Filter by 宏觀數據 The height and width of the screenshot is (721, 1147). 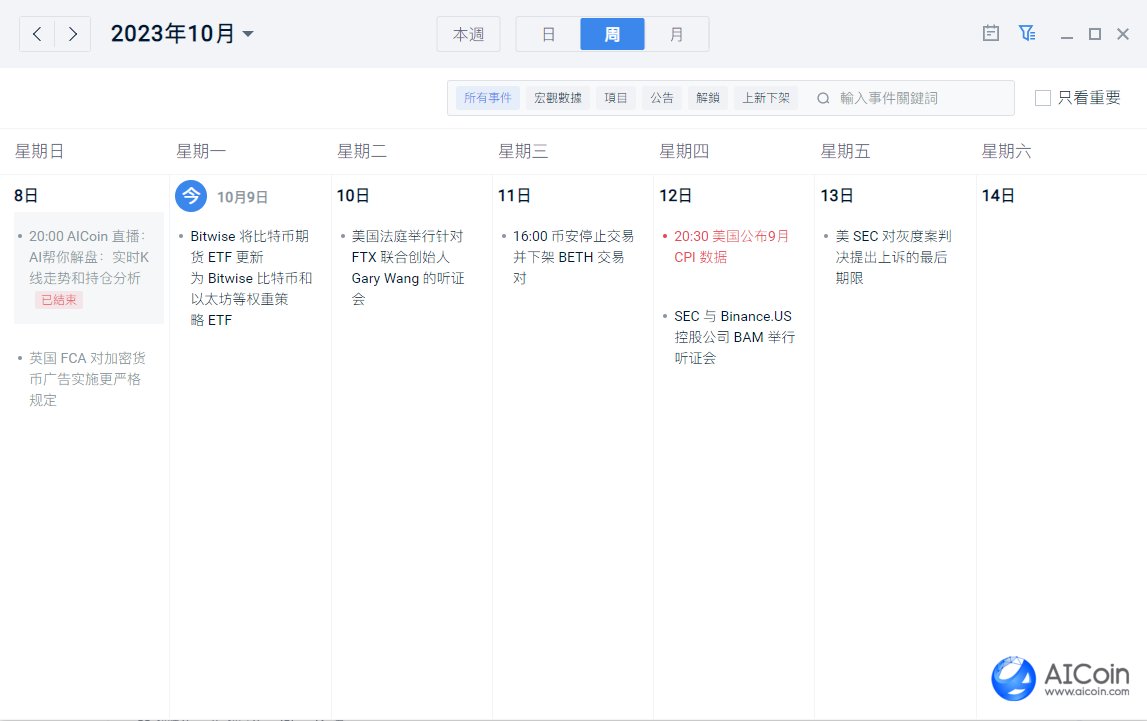click(x=557, y=98)
